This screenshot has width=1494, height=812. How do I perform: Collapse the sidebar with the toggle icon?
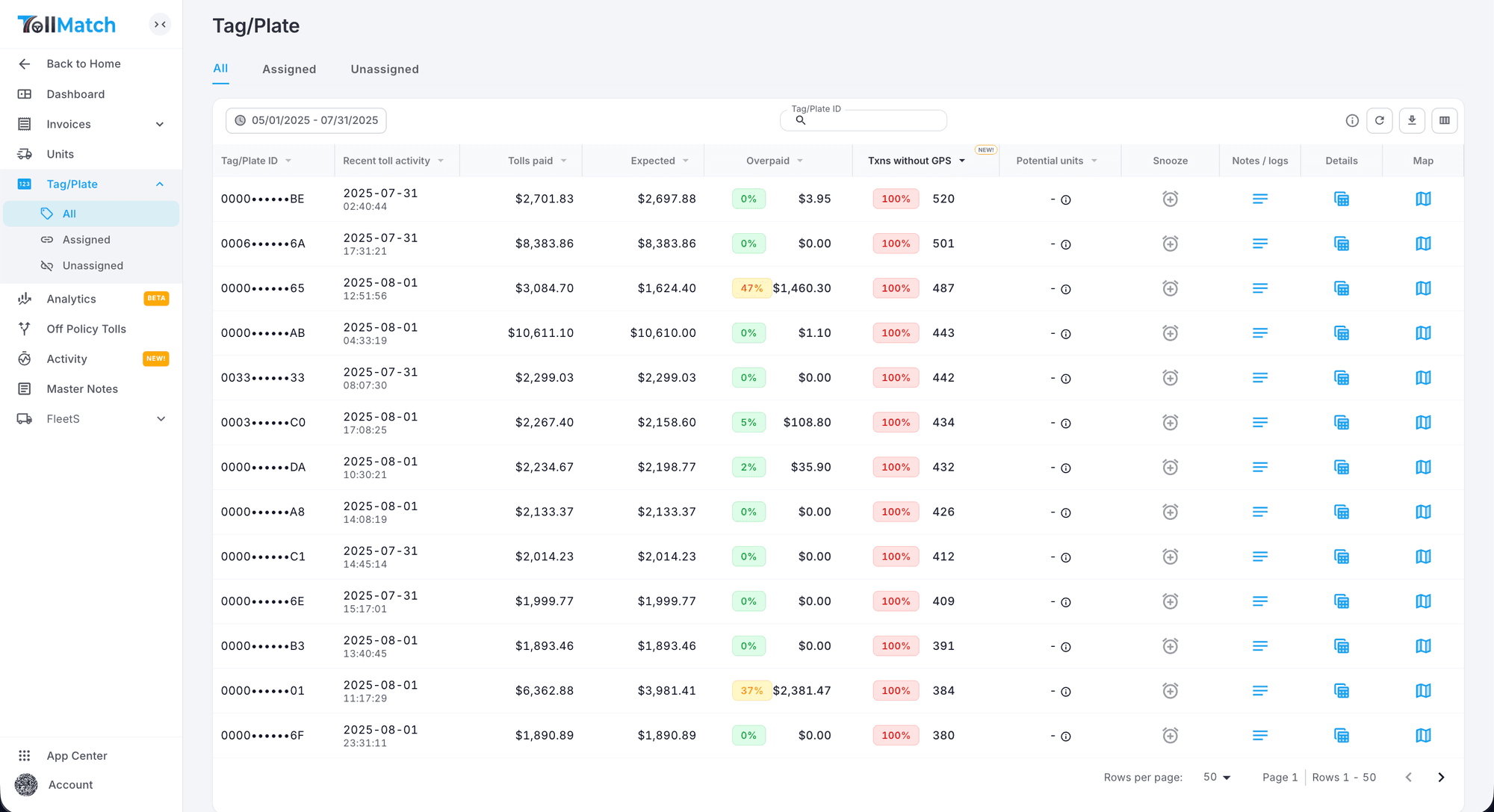pyautogui.click(x=160, y=25)
